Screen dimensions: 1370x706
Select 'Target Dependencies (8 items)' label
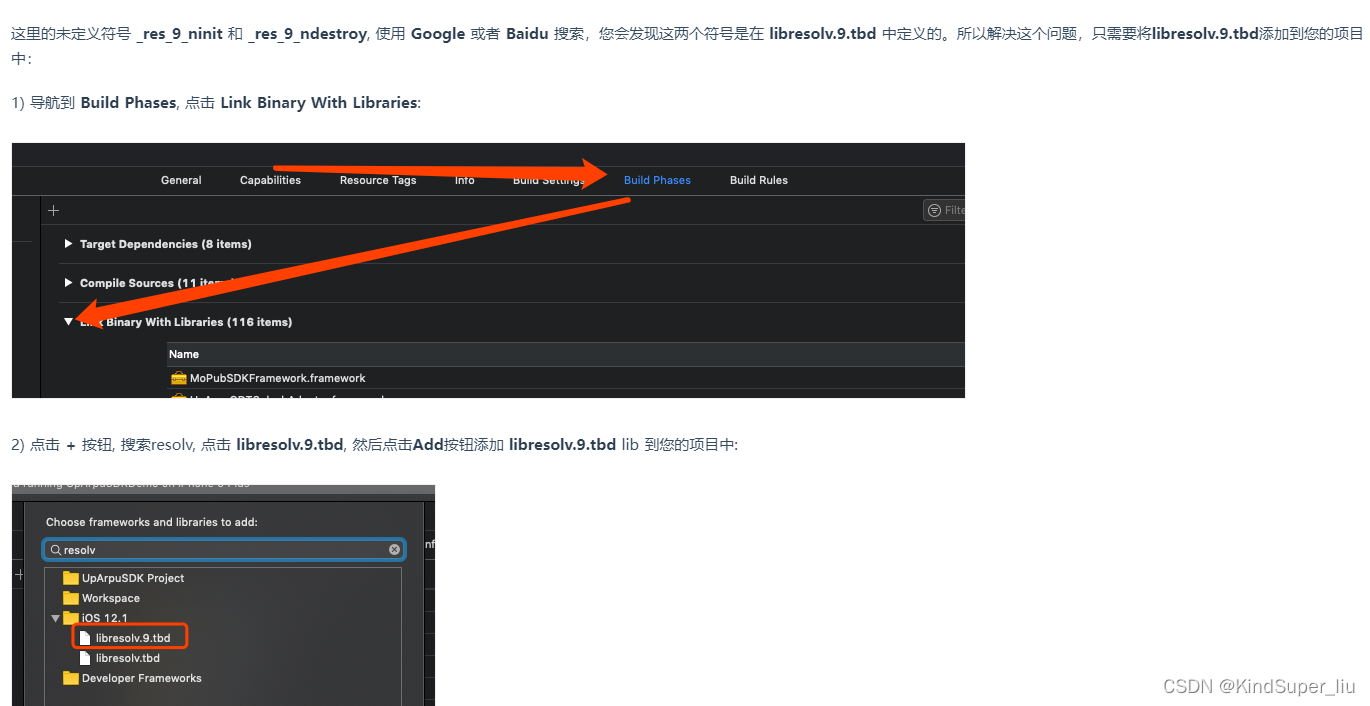(x=166, y=244)
